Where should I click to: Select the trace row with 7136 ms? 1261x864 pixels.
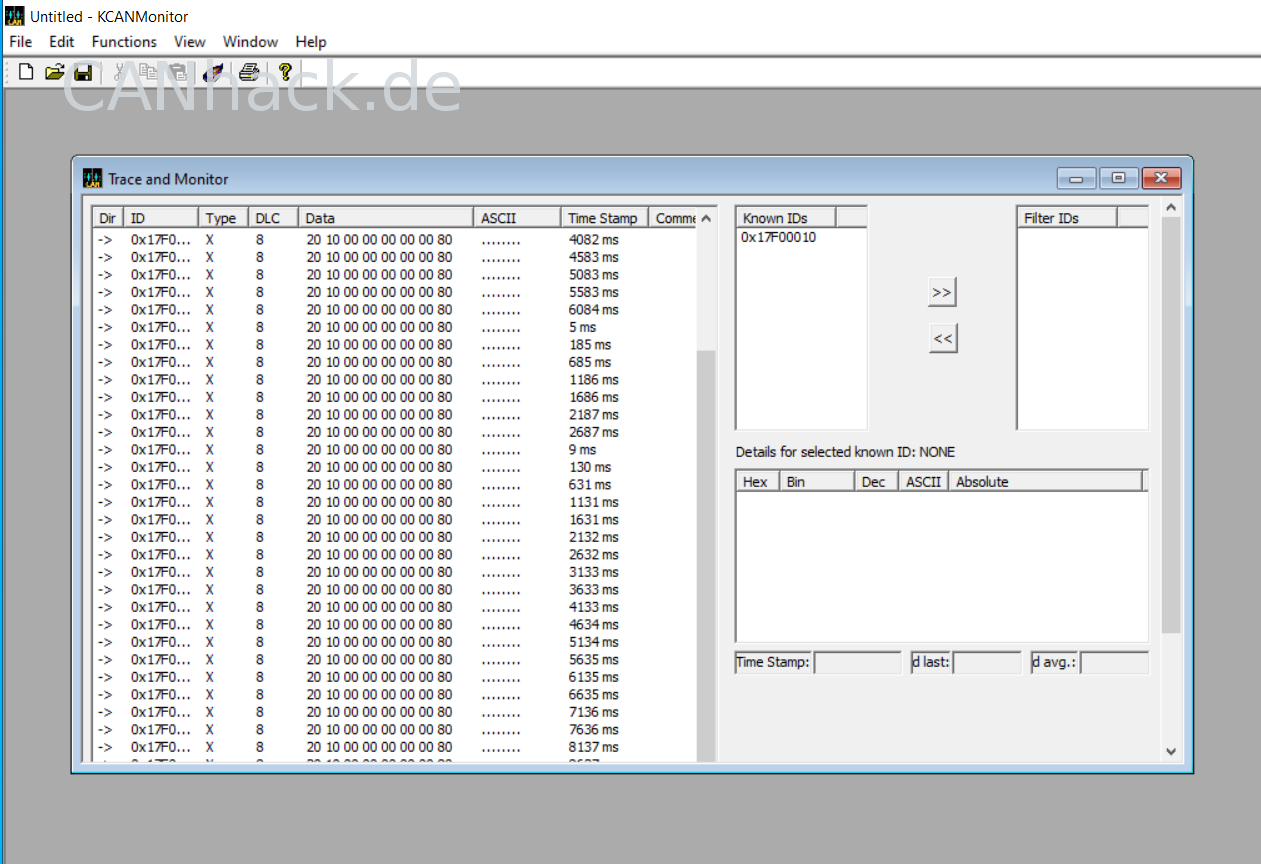pyautogui.click(x=394, y=712)
